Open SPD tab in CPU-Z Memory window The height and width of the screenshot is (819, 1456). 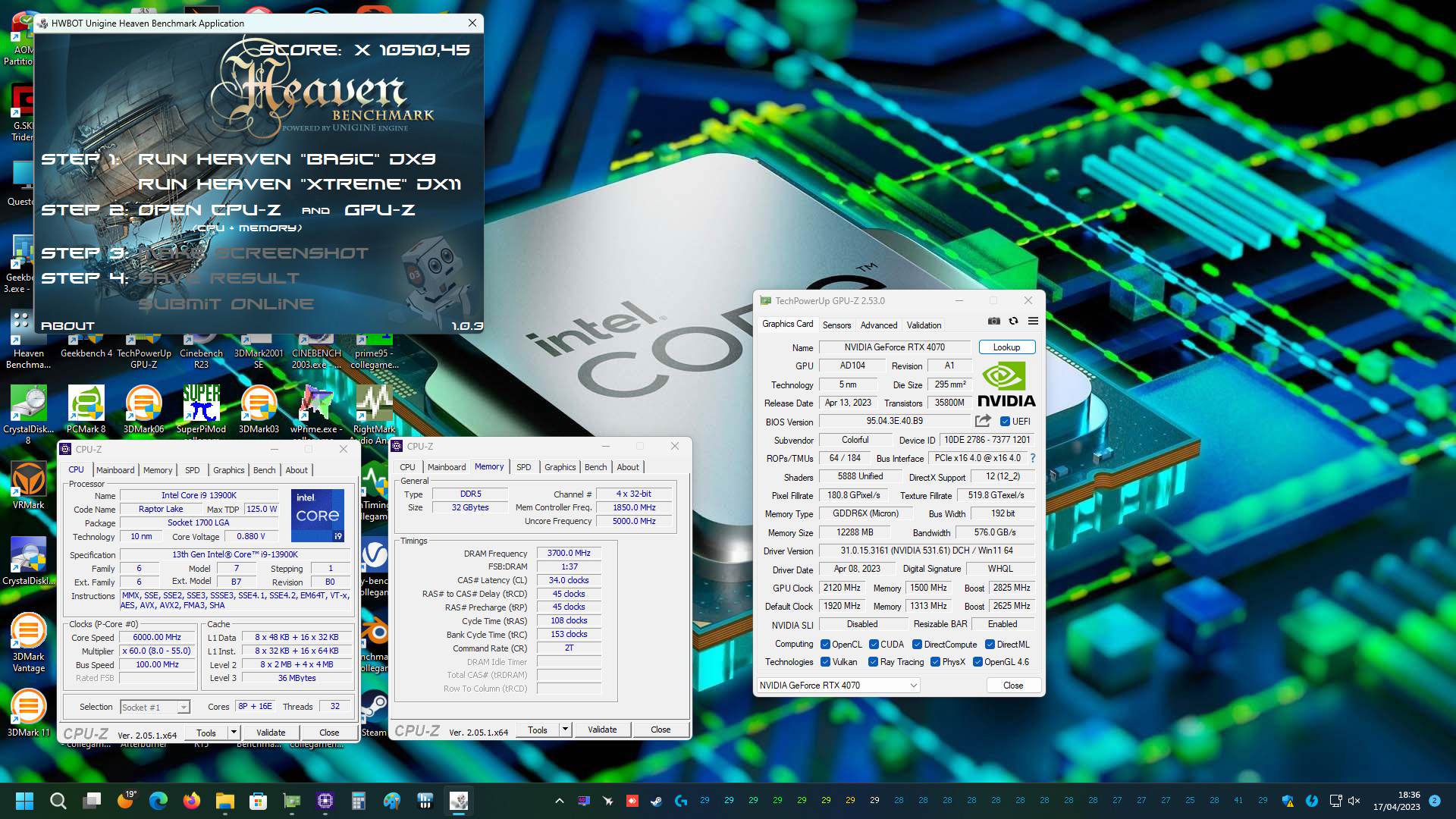pos(523,467)
